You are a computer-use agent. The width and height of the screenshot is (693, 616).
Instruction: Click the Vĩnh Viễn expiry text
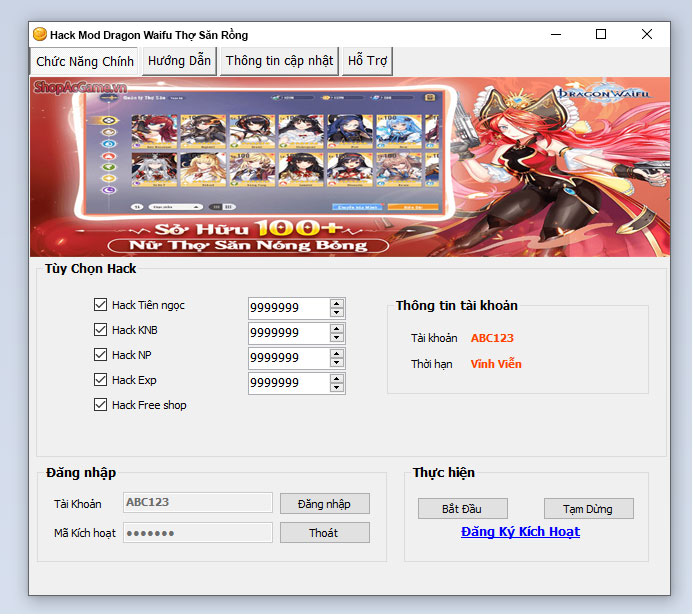[x=496, y=364]
